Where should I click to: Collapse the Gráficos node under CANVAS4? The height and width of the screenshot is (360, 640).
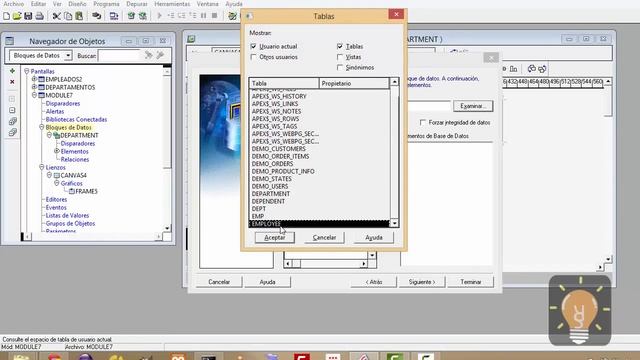point(57,183)
